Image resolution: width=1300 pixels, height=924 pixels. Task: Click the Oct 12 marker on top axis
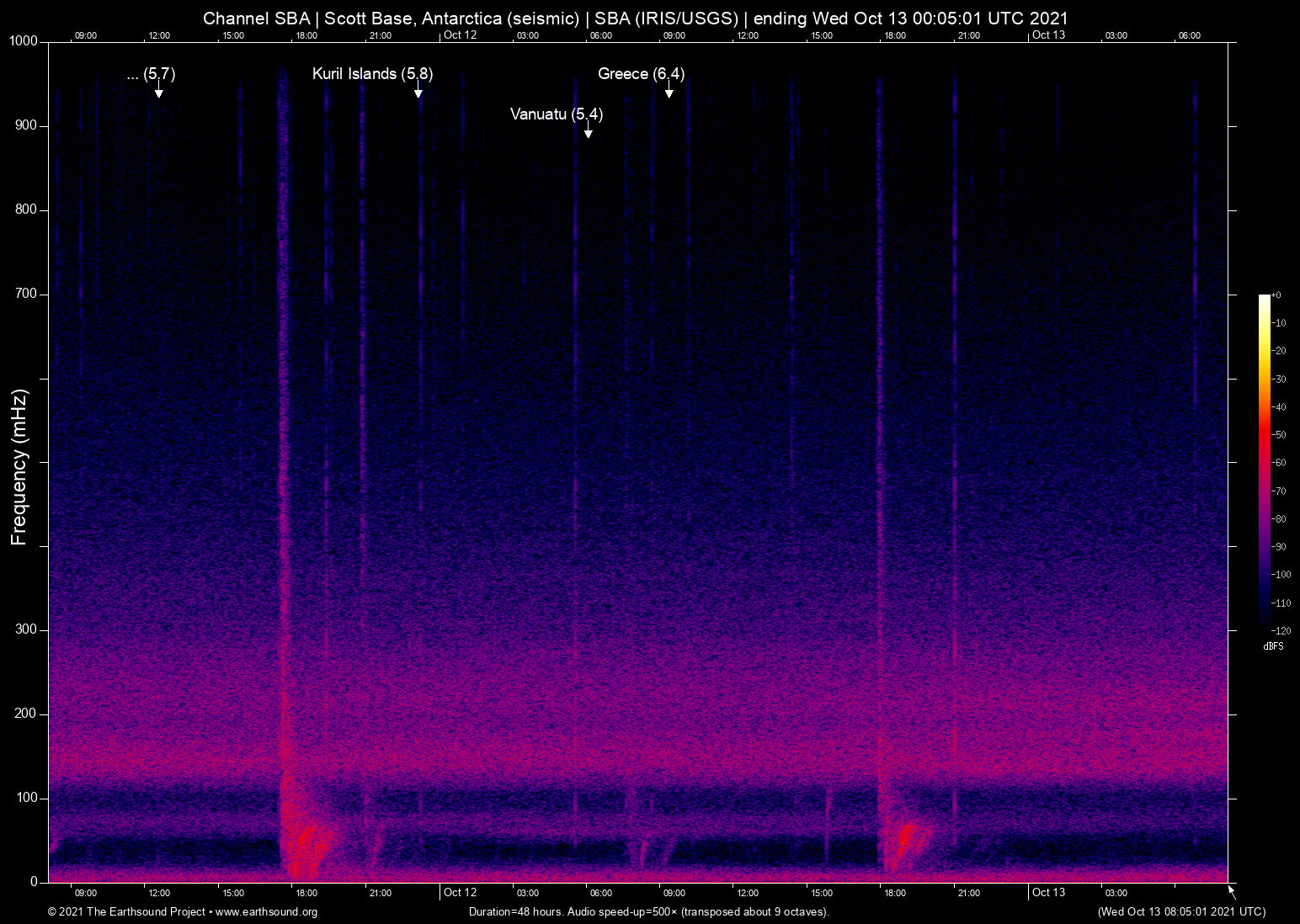click(460, 36)
